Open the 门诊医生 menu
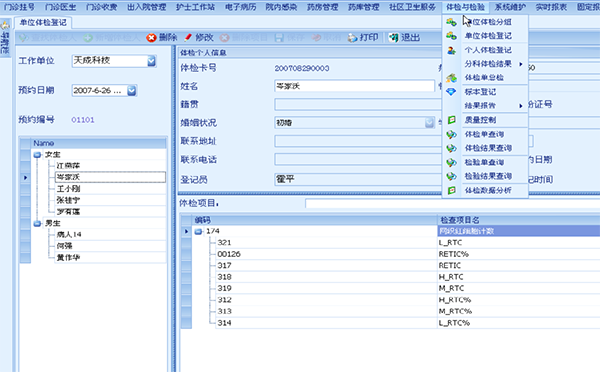 pos(60,7)
